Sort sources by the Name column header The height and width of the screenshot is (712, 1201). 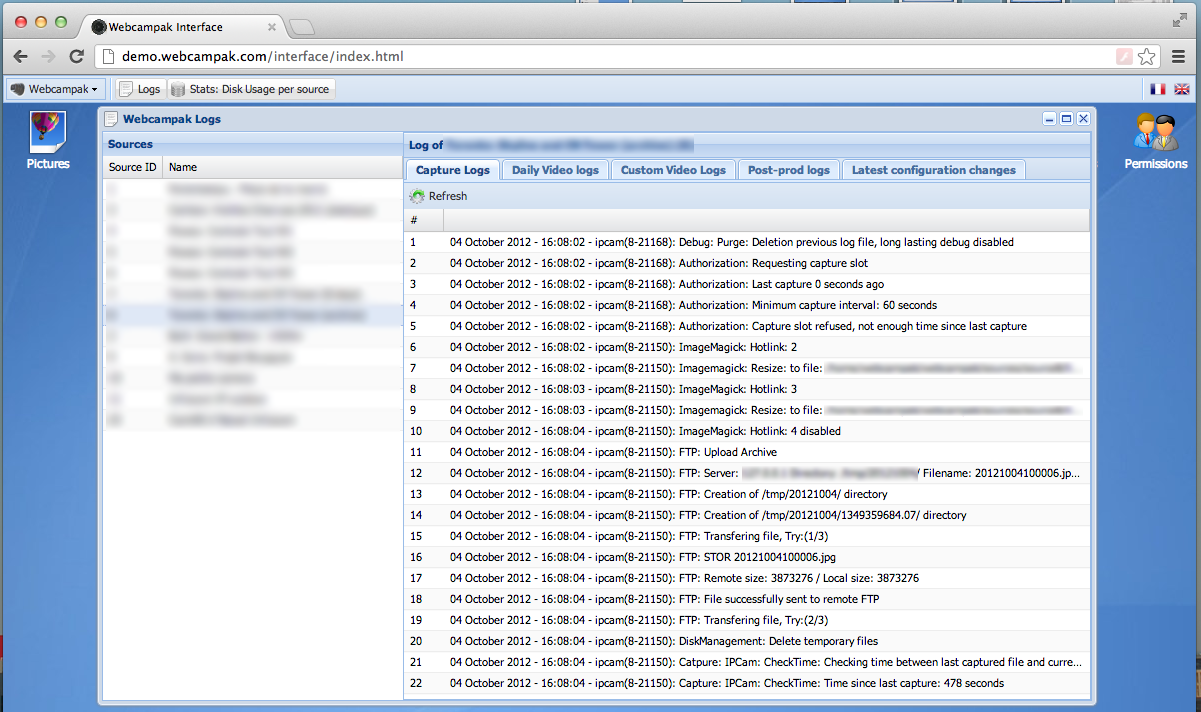[x=283, y=168]
